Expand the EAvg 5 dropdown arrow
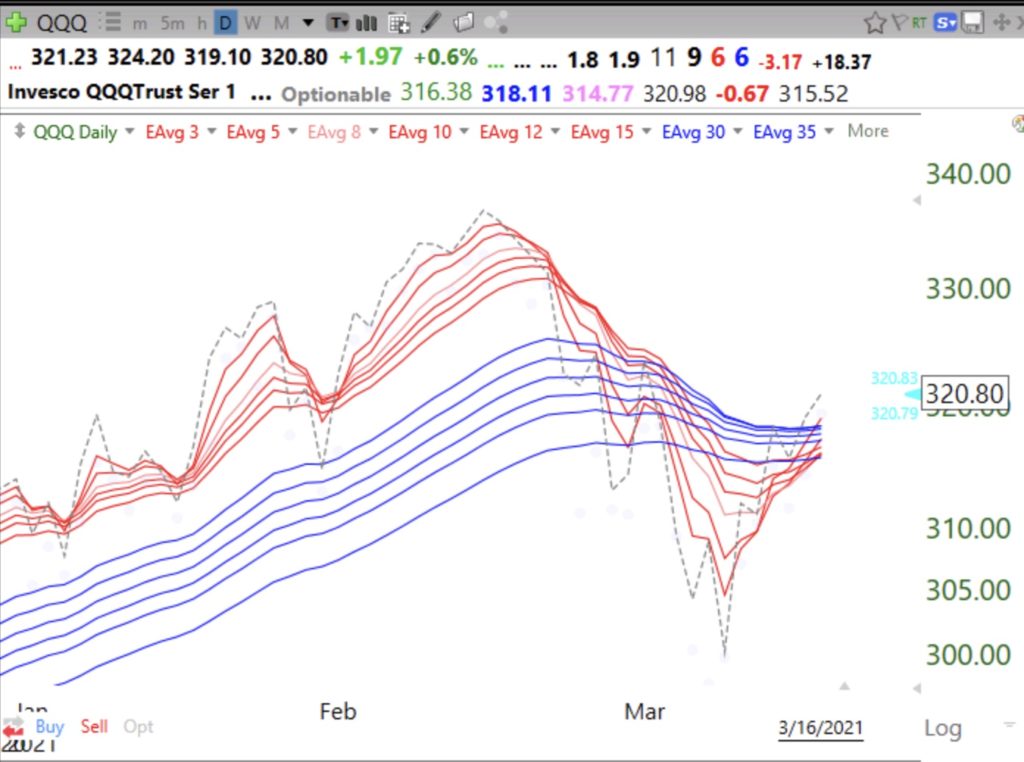1024x762 pixels. coord(293,131)
